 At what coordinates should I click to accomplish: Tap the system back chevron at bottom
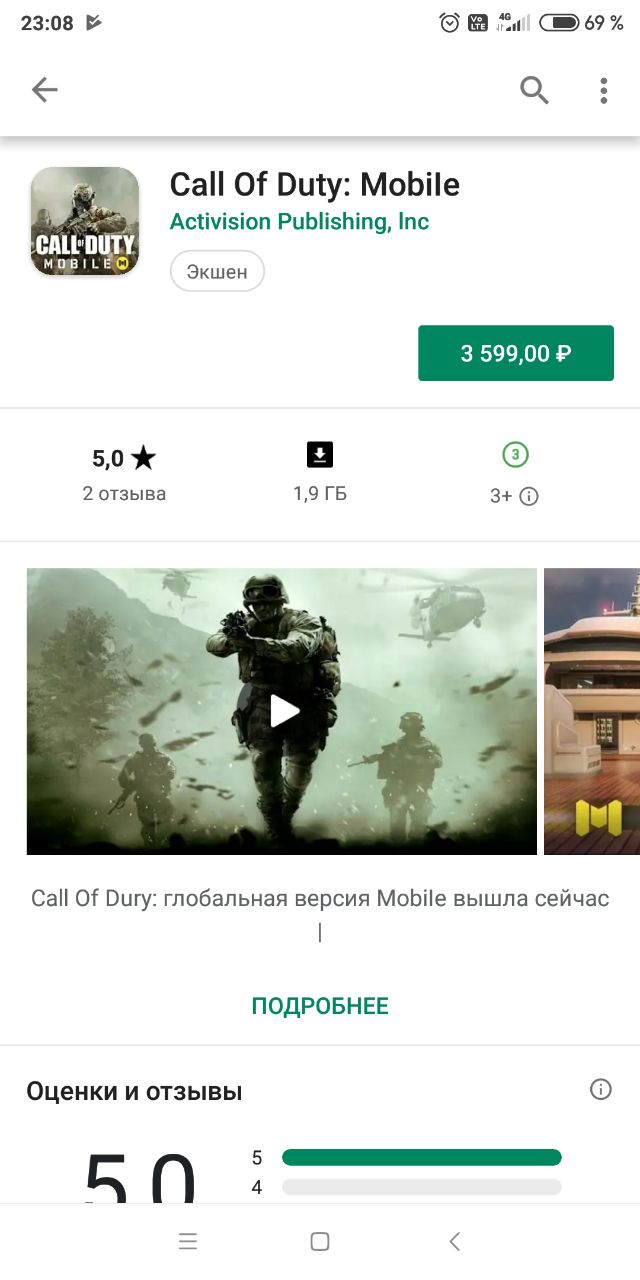(454, 1242)
